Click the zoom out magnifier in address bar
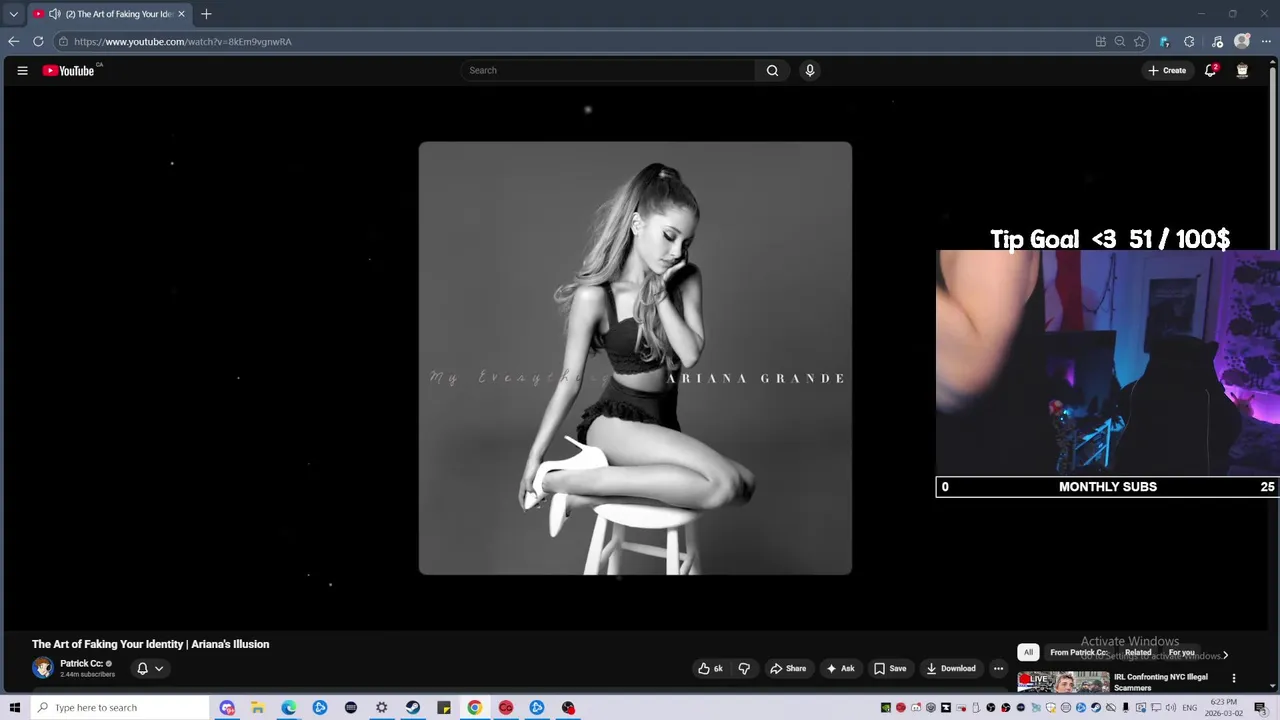1280x720 pixels. coord(1120,41)
